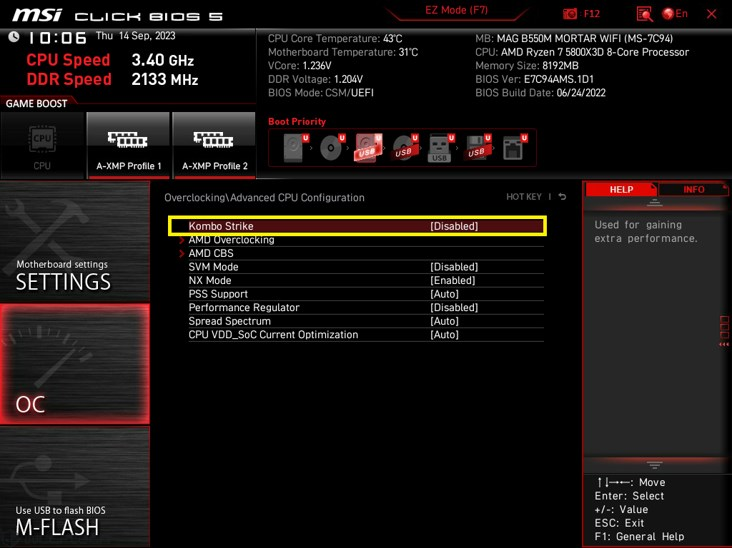Select the USB hard disk boot device icon
The width and height of the screenshot is (732, 548).
click(x=368, y=148)
